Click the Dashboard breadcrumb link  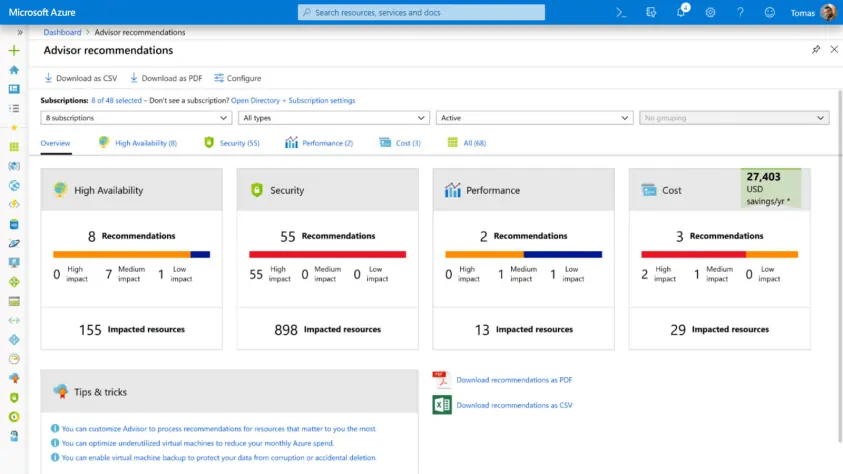click(x=62, y=32)
